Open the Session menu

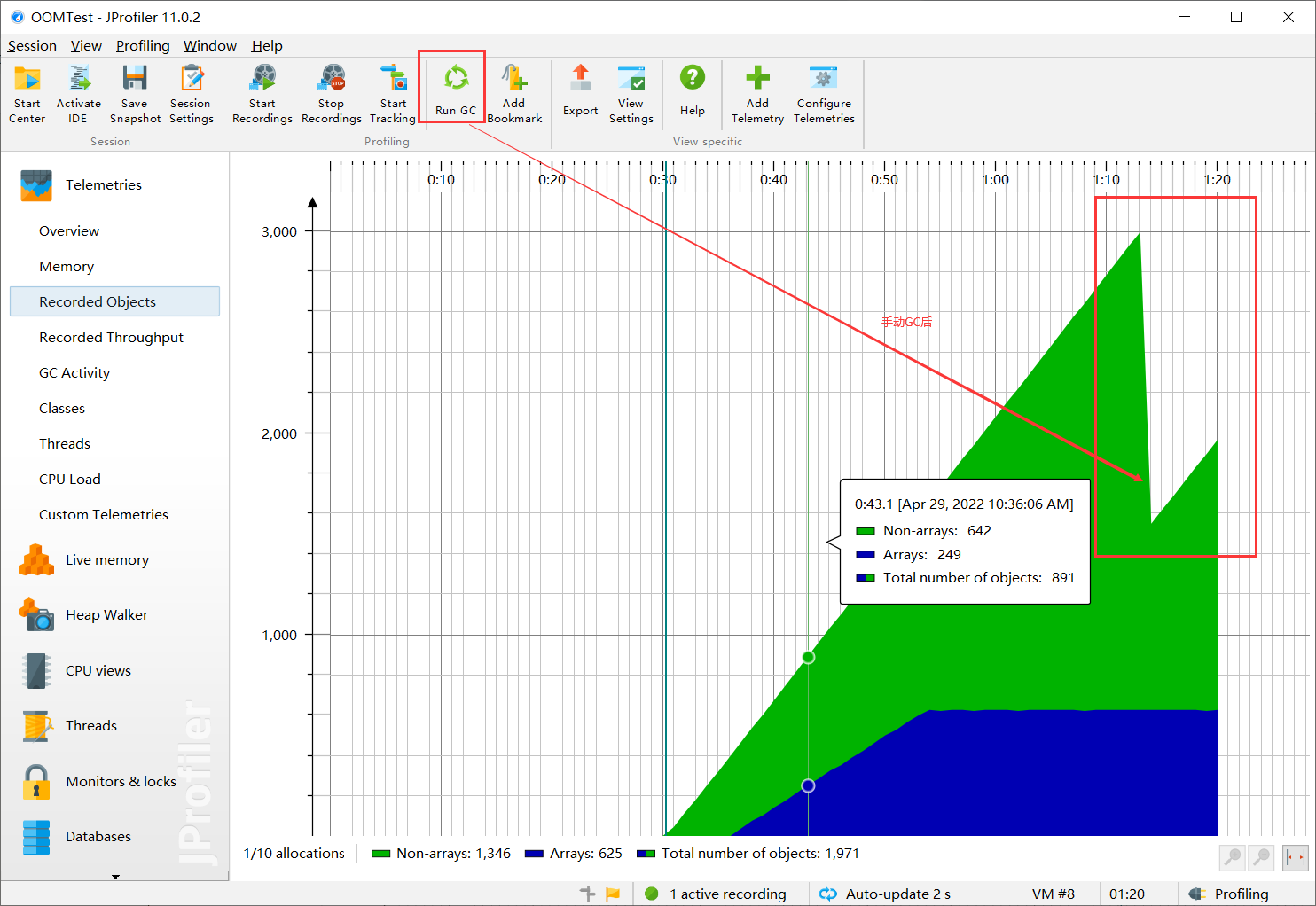coord(32,46)
